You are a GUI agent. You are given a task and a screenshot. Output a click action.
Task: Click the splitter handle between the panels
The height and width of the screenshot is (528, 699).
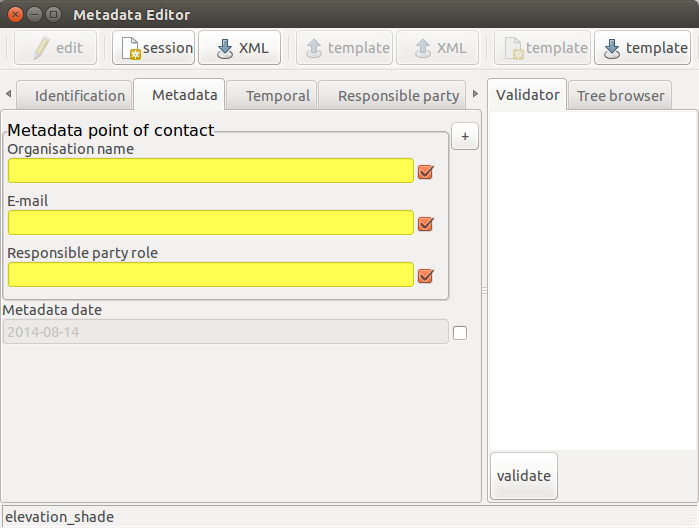pyautogui.click(x=485, y=291)
